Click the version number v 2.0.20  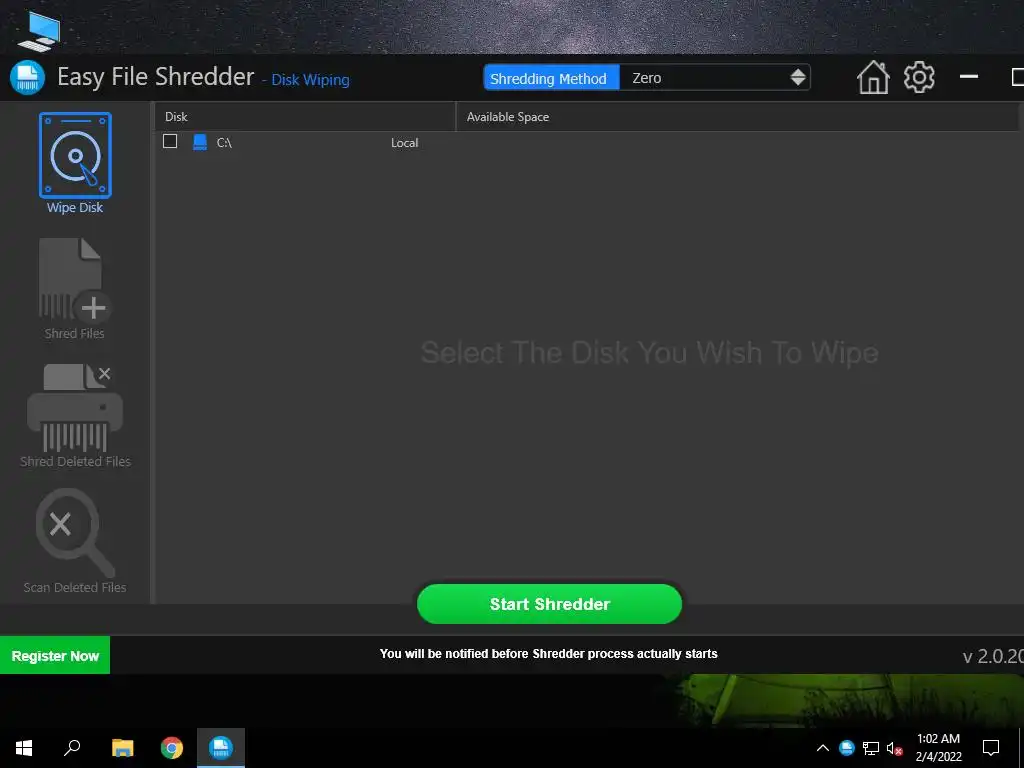pos(993,656)
